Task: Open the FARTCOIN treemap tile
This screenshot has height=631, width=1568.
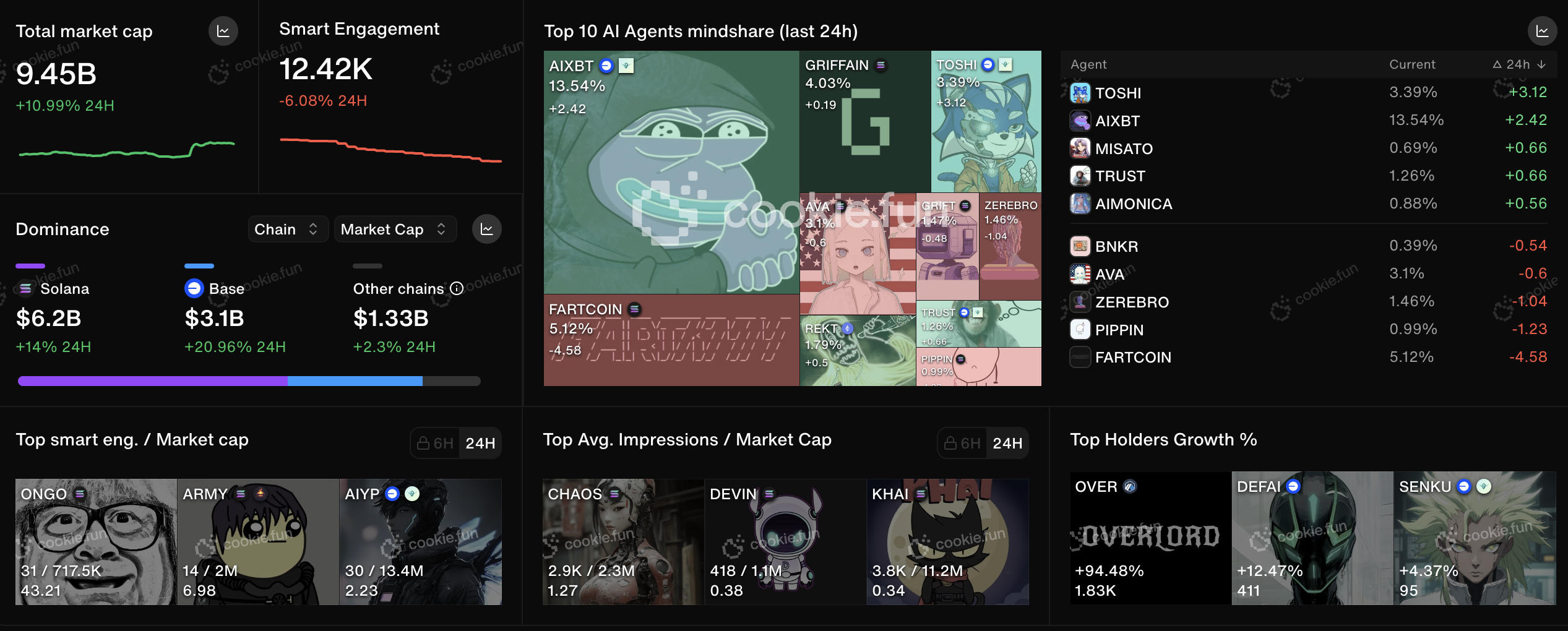Action: pos(671,340)
